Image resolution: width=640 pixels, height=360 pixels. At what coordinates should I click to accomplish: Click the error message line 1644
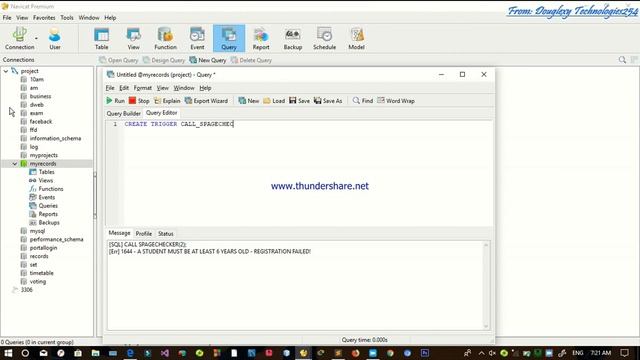coord(210,251)
